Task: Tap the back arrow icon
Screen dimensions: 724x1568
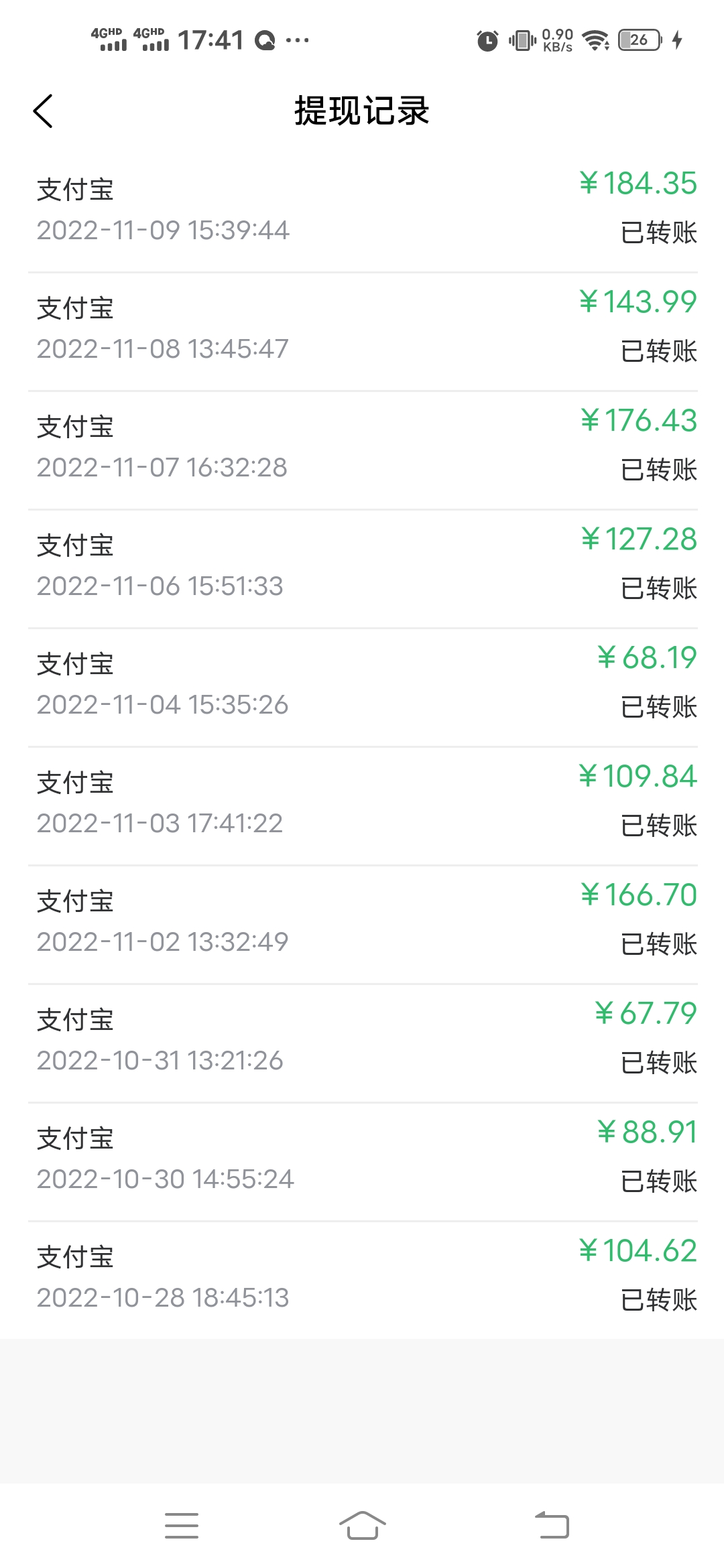Action: (43, 111)
